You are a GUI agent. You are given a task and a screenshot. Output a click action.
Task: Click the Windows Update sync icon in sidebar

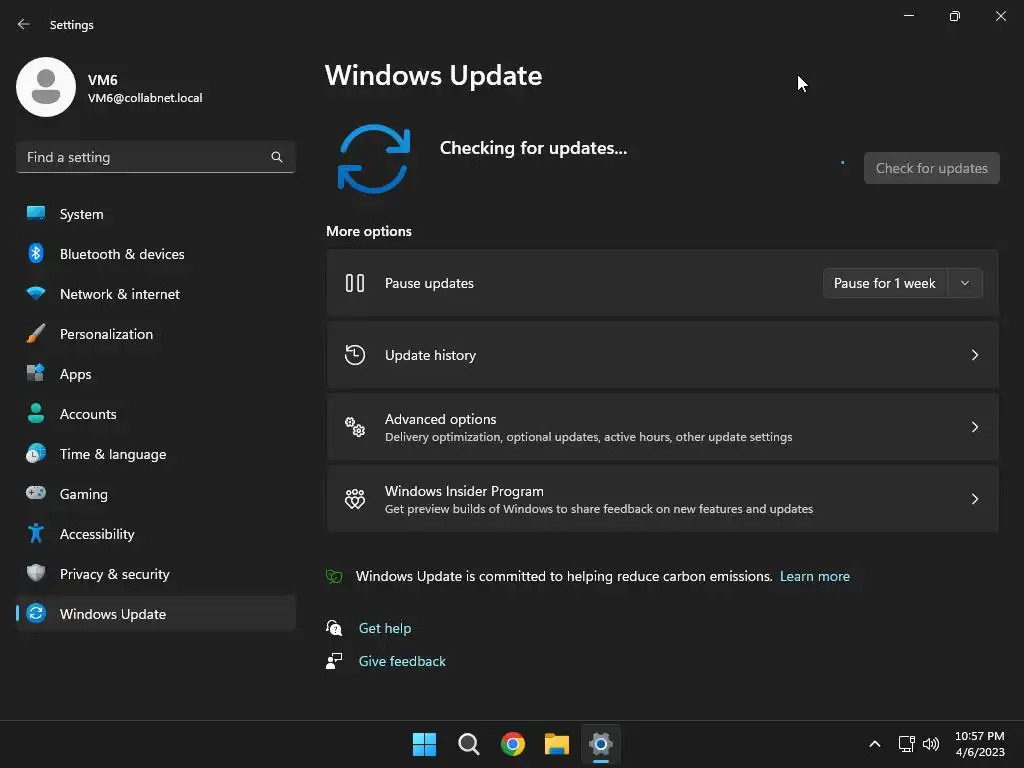click(36, 613)
